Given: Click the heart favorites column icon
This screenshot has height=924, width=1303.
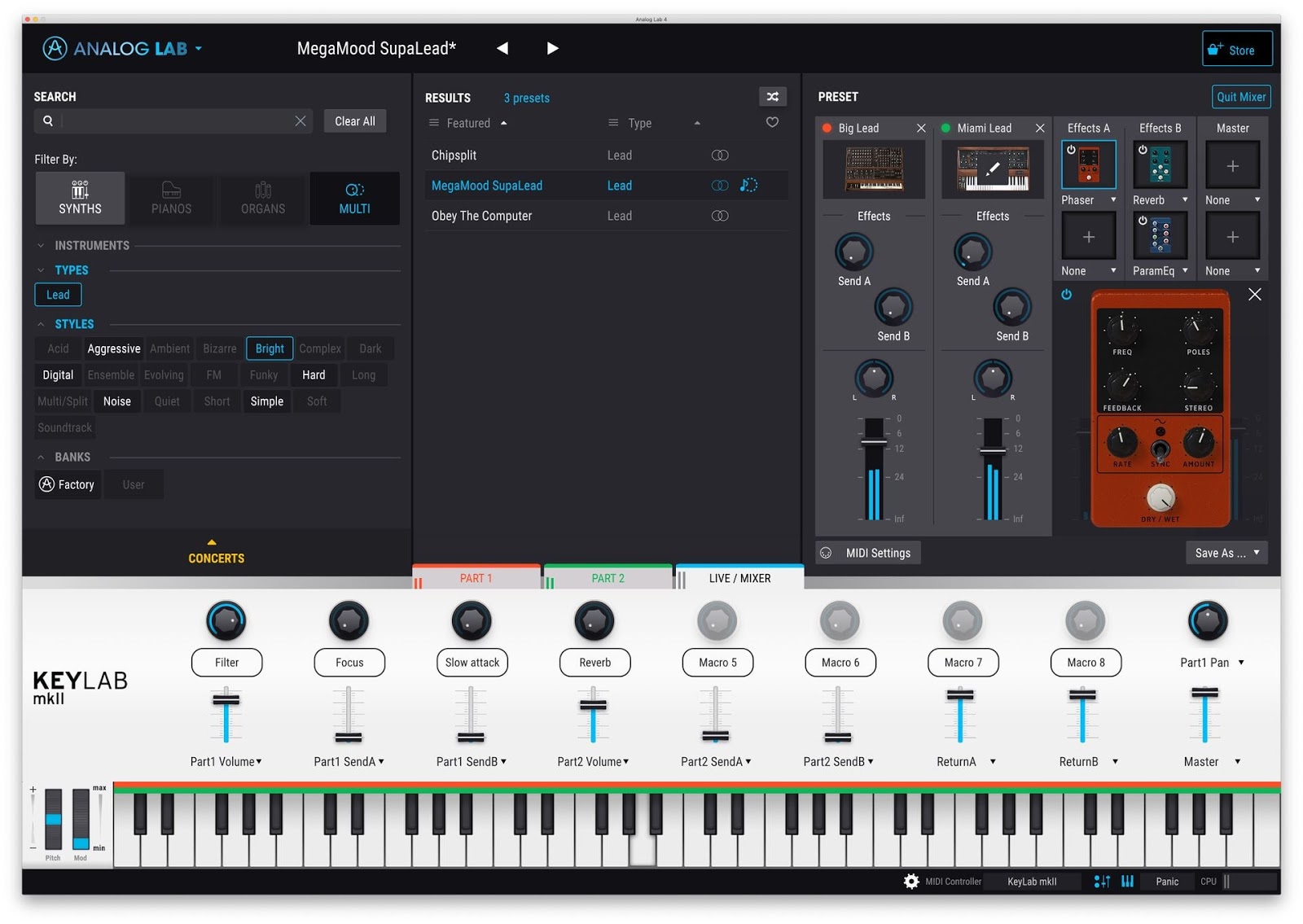Looking at the screenshot, I should [772, 123].
